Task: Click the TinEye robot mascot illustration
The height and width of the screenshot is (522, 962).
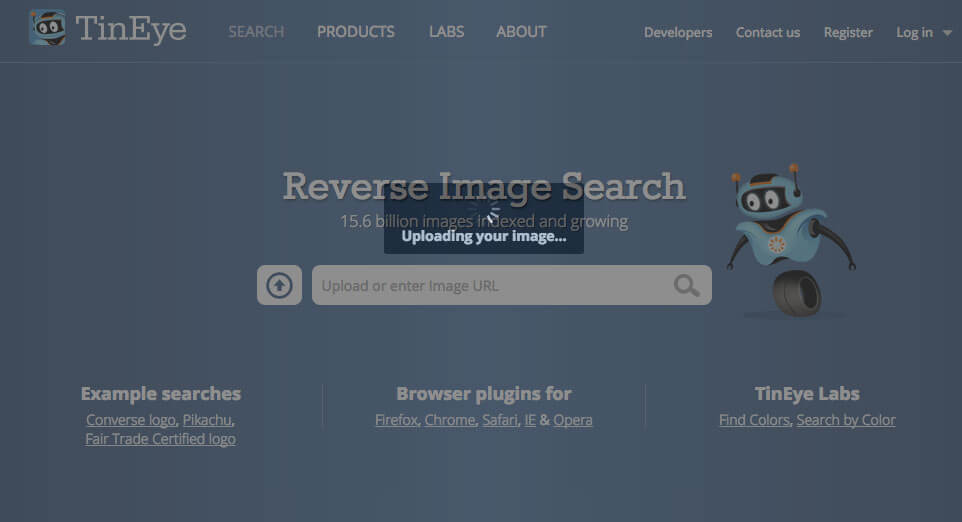Action: [790, 241]
